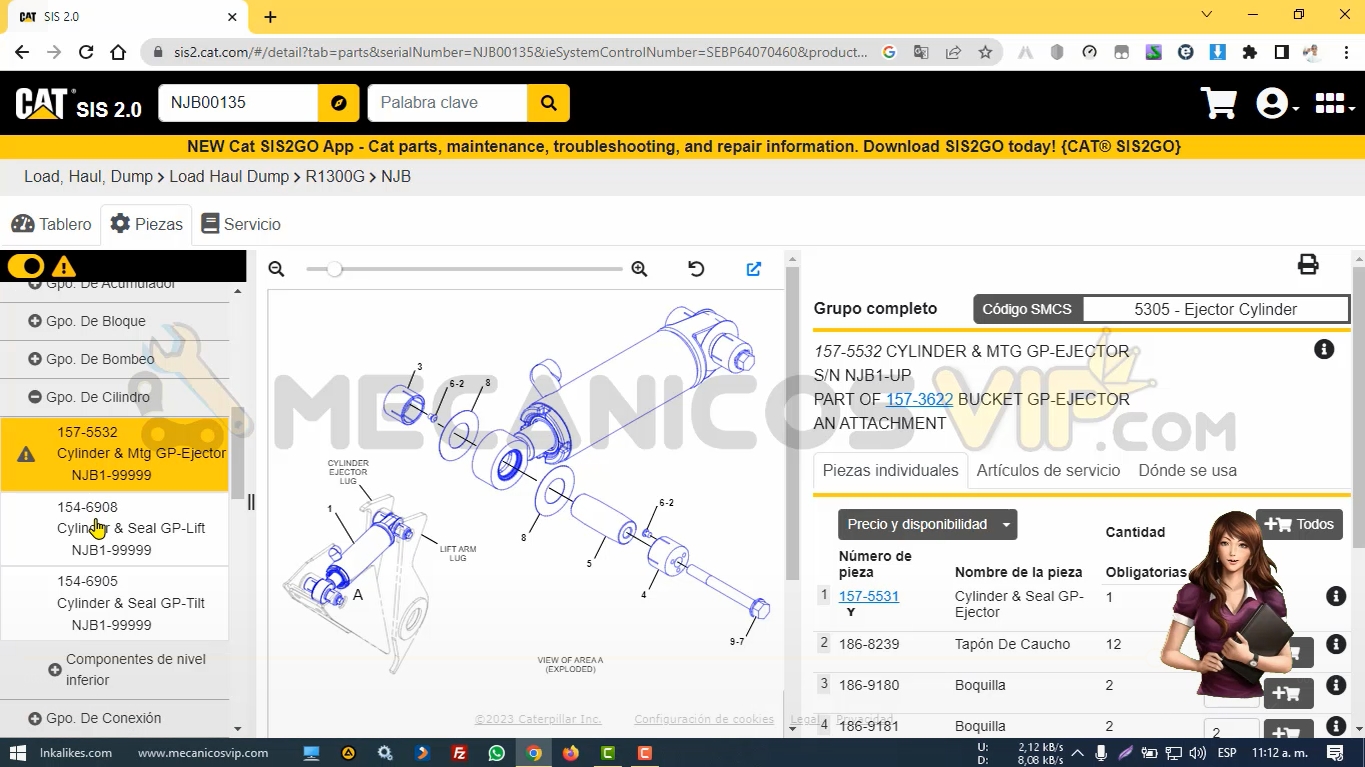Collapse the Gpo. De Cilindro group
1365x767 pixels.
tap(35, 397)
